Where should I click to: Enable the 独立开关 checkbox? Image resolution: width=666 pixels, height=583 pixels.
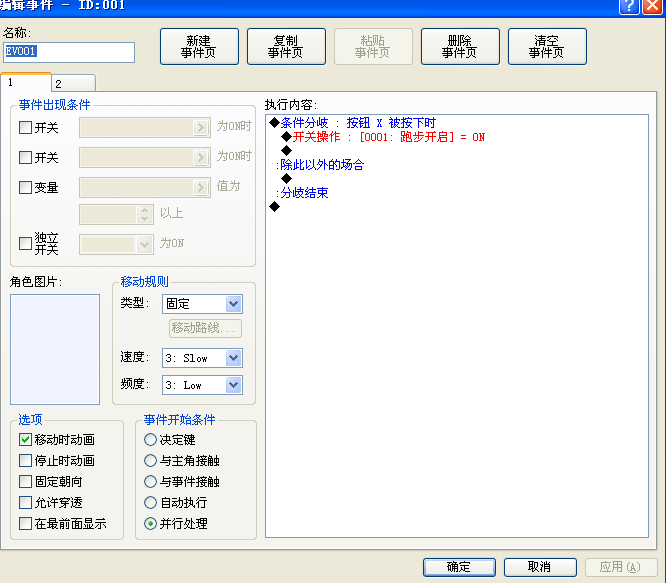pos(25,243)
